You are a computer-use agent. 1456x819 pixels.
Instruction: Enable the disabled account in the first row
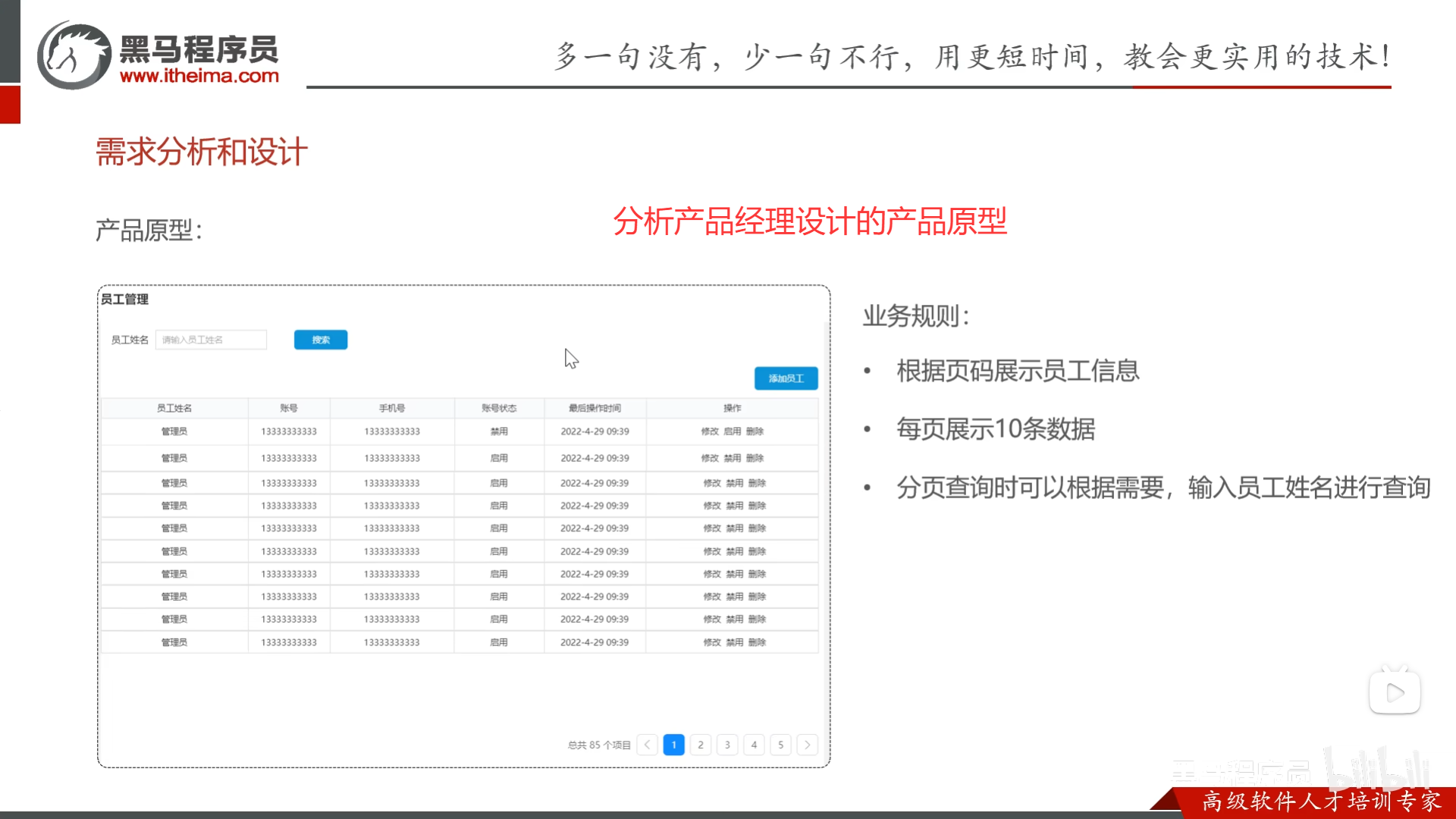tap(733, 431)
